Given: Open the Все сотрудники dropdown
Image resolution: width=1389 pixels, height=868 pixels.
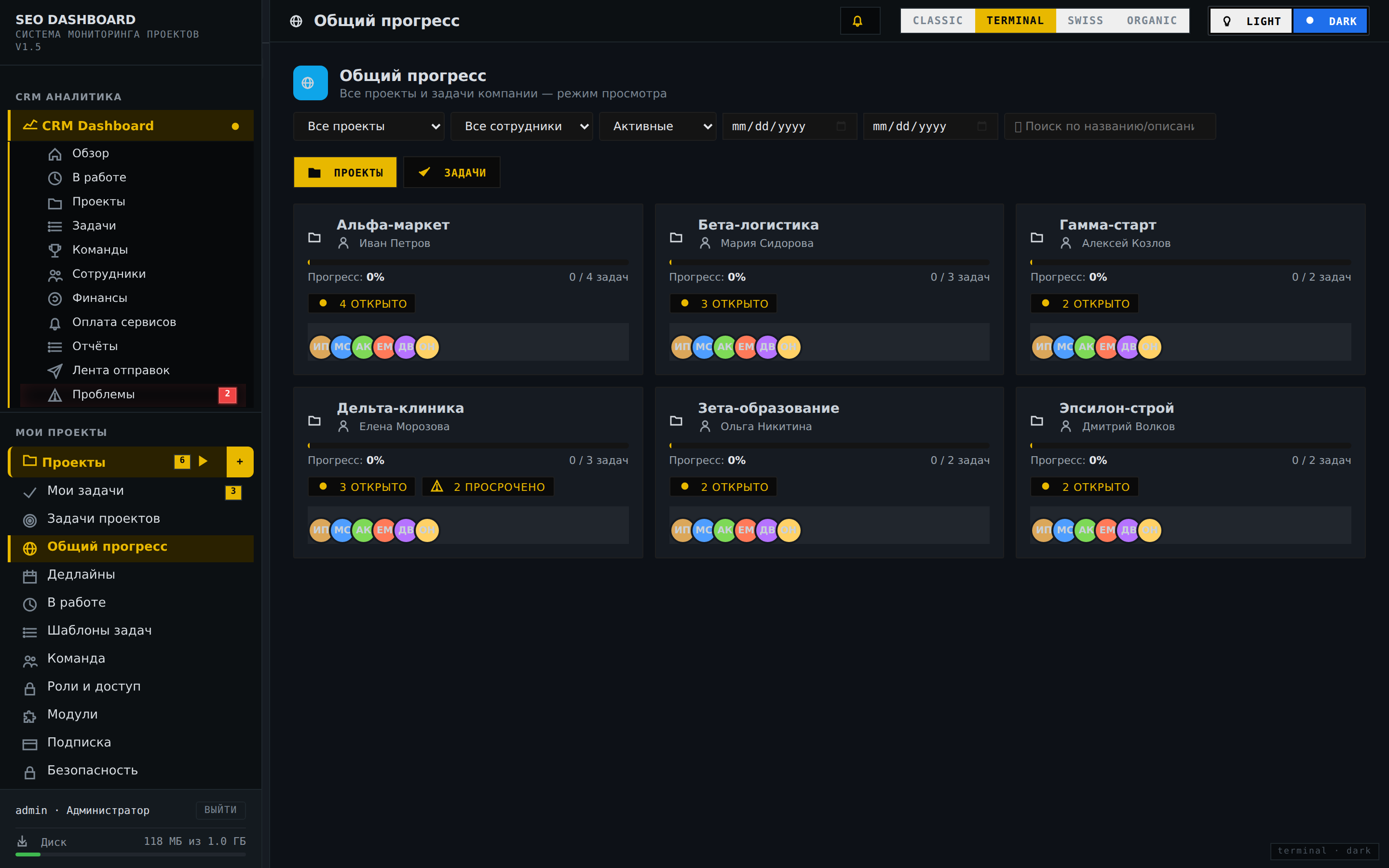Looking at the screenshot, I should [x=521, y=126].
